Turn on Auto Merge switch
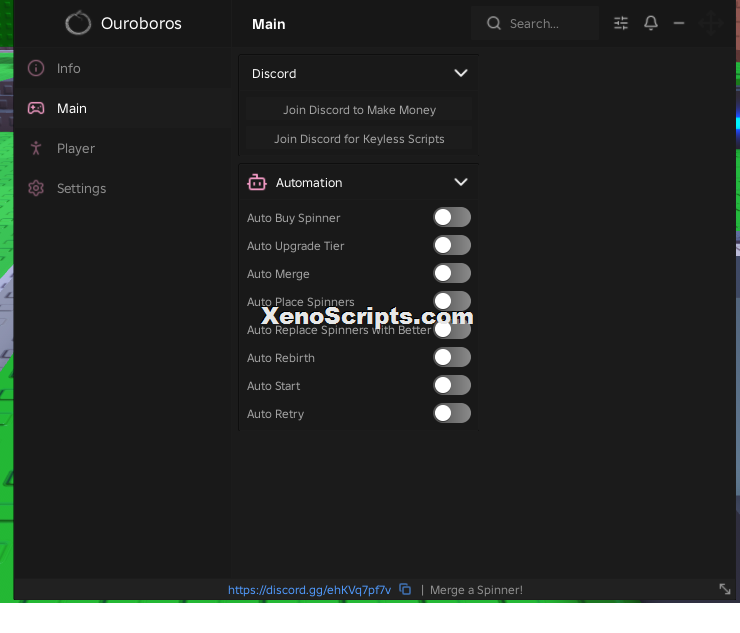Image resolution: width=740 pixels, height=633 pixels. click(452, 273)
